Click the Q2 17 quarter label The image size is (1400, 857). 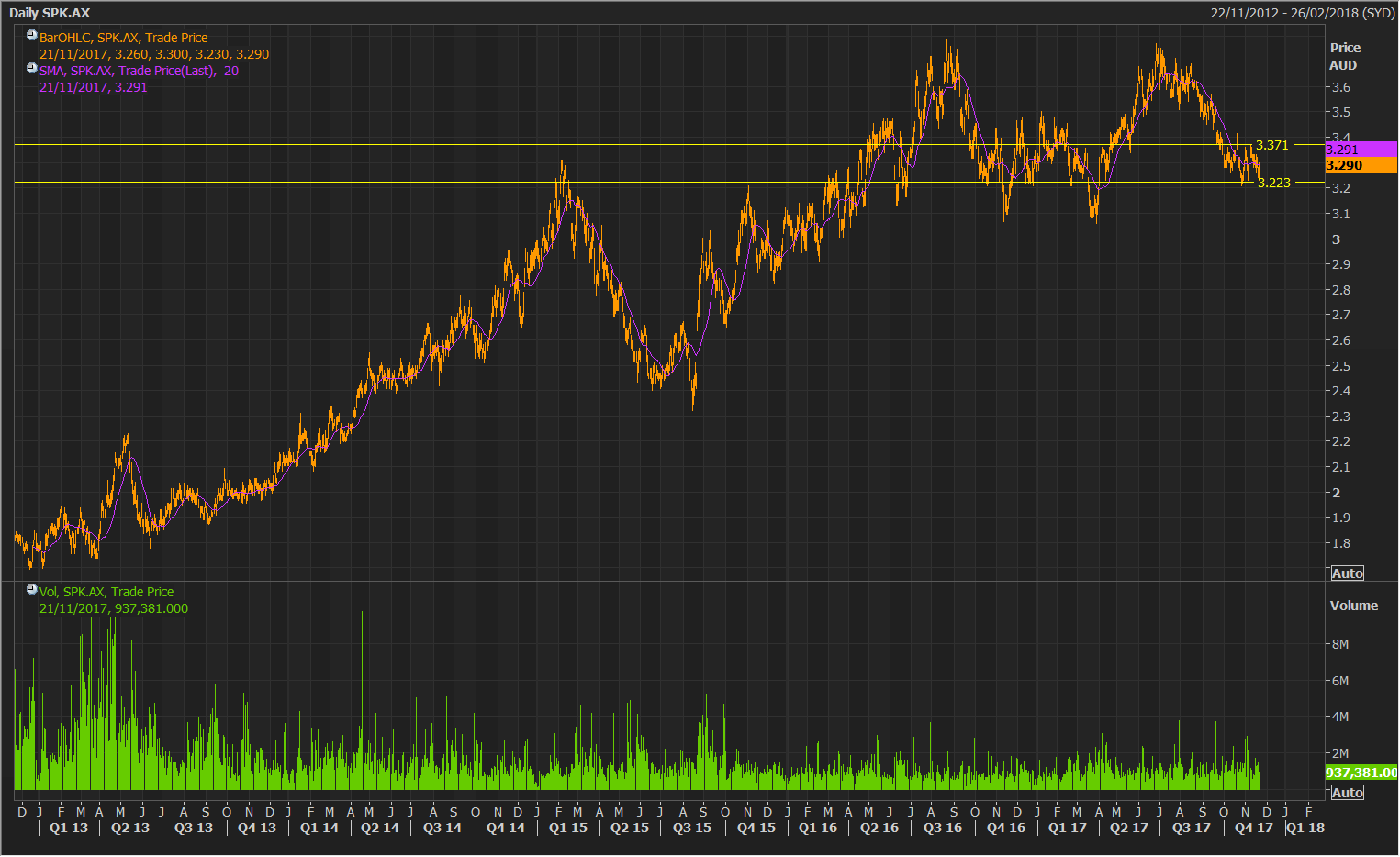click(x=1129, y=828)
